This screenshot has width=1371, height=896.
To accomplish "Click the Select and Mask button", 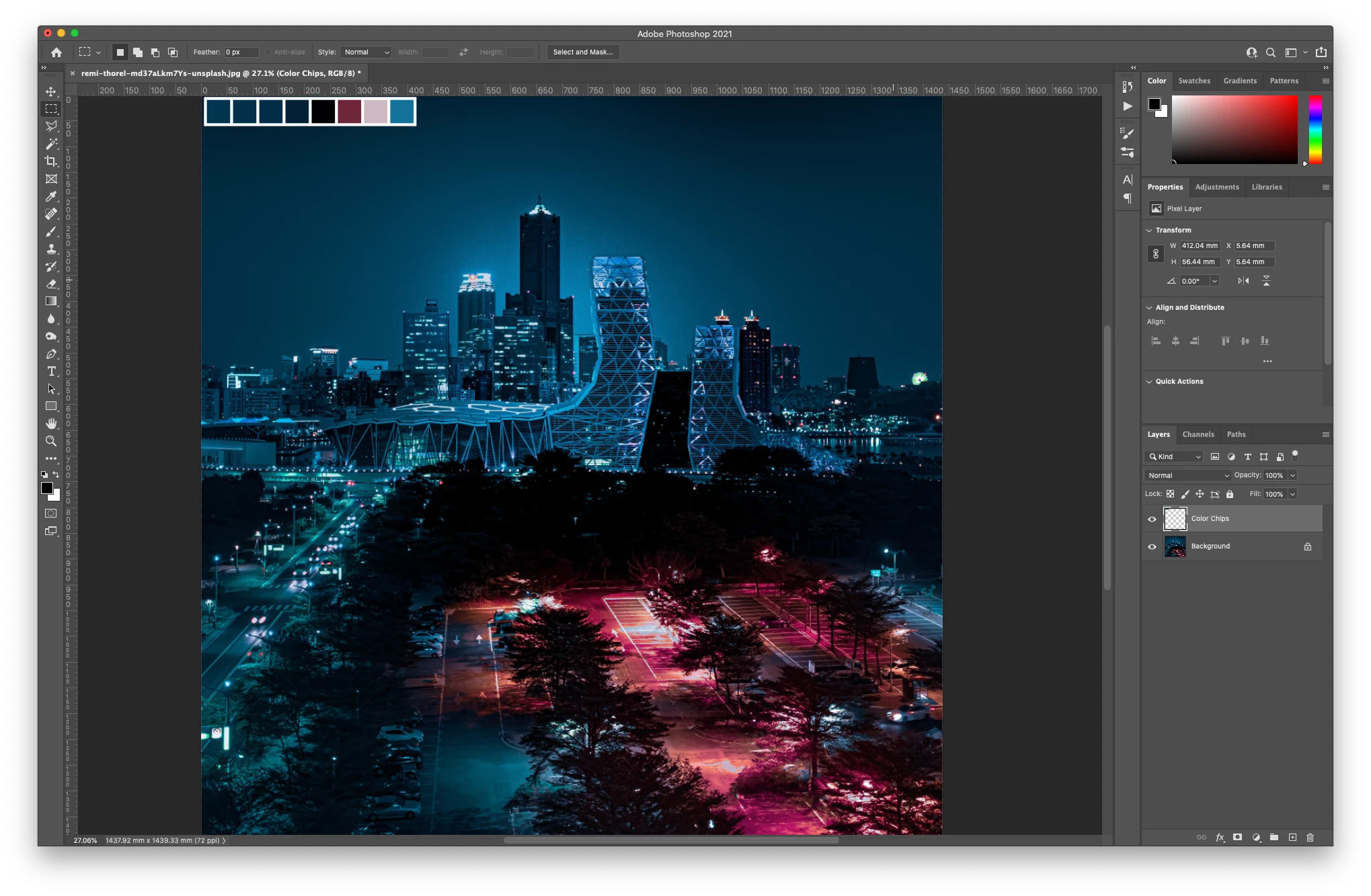I will pyautogui.click(x=583, y=52).
